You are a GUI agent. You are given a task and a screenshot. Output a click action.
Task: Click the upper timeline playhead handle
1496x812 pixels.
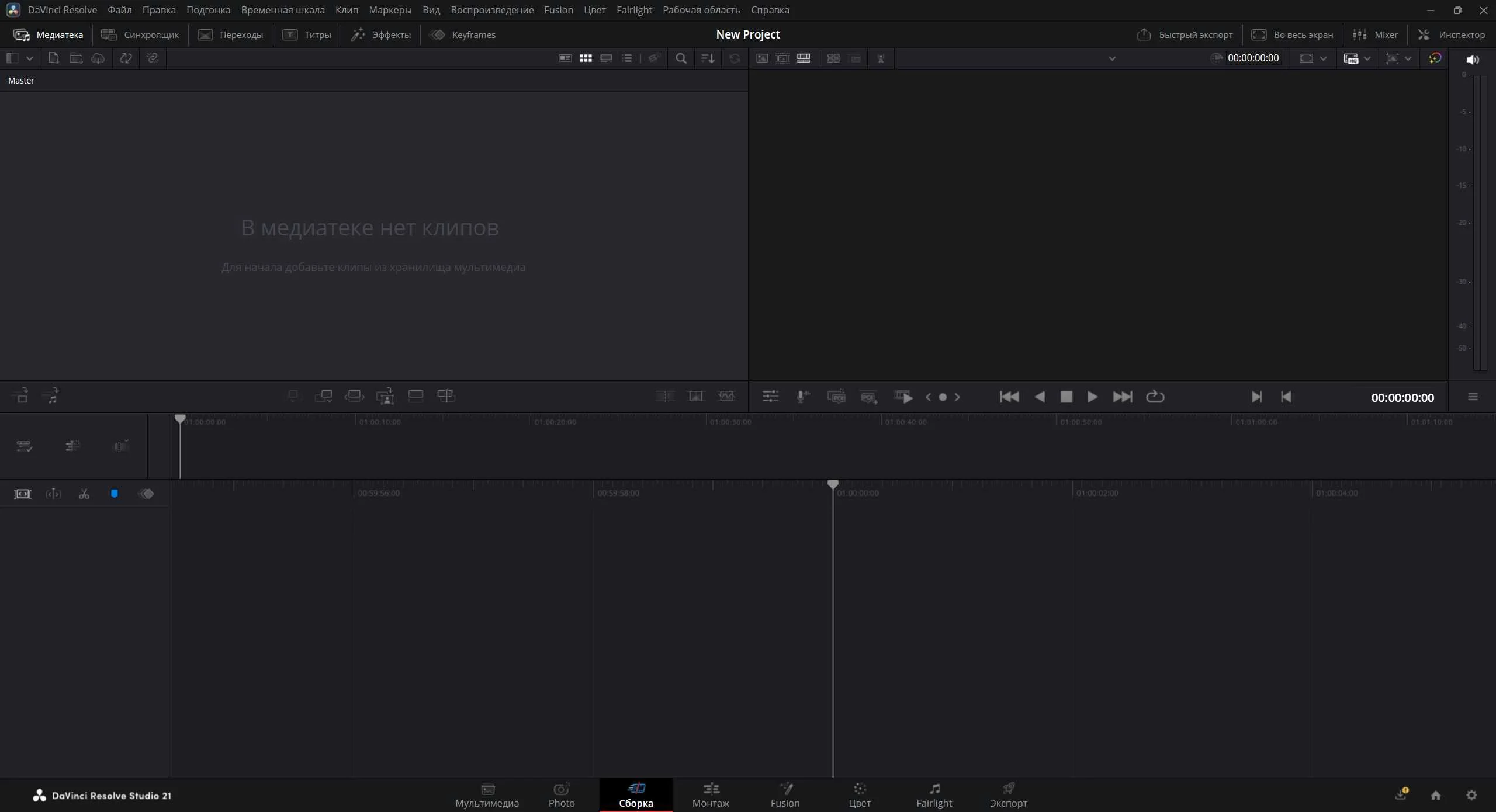[180, 419]
